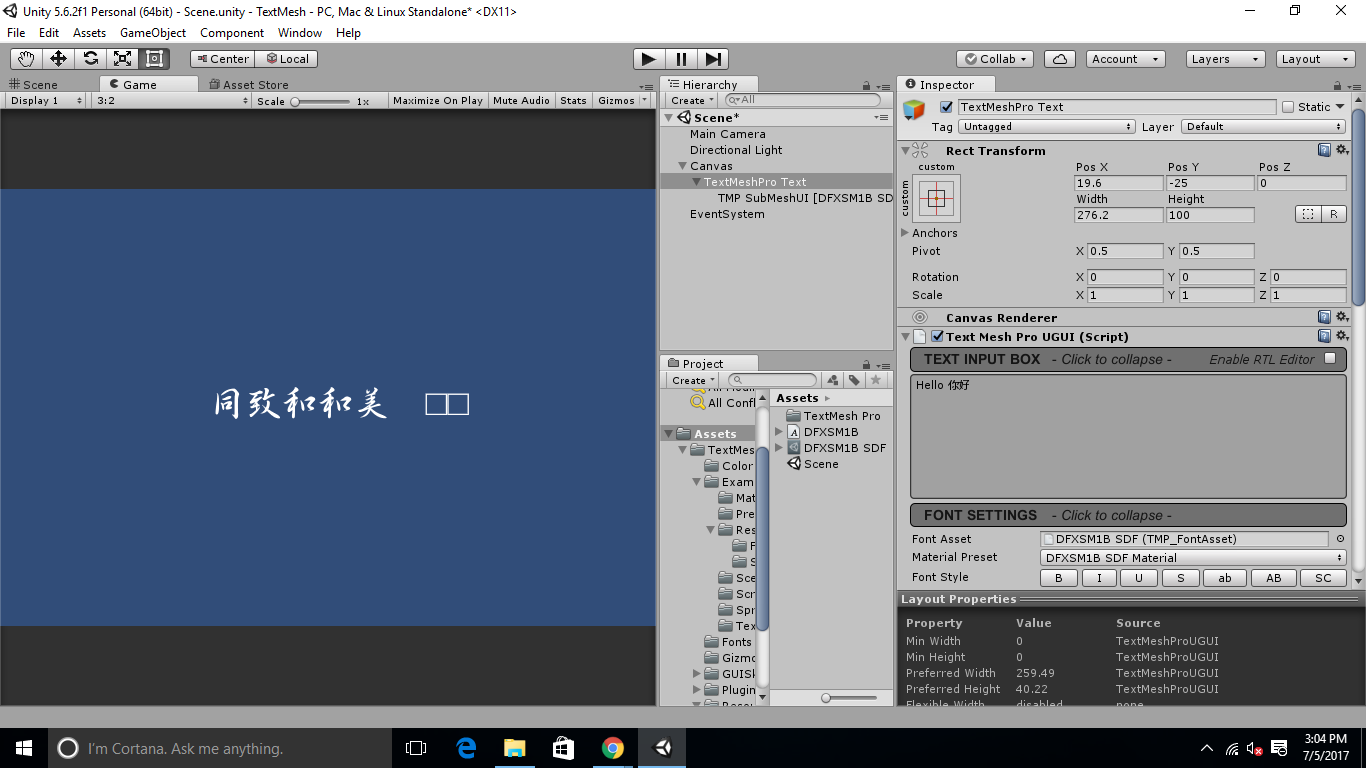This screenshot has width=1366, height=768.
Task: Select EventSystem in Hierarchy
Action: (x=727, y=214)
